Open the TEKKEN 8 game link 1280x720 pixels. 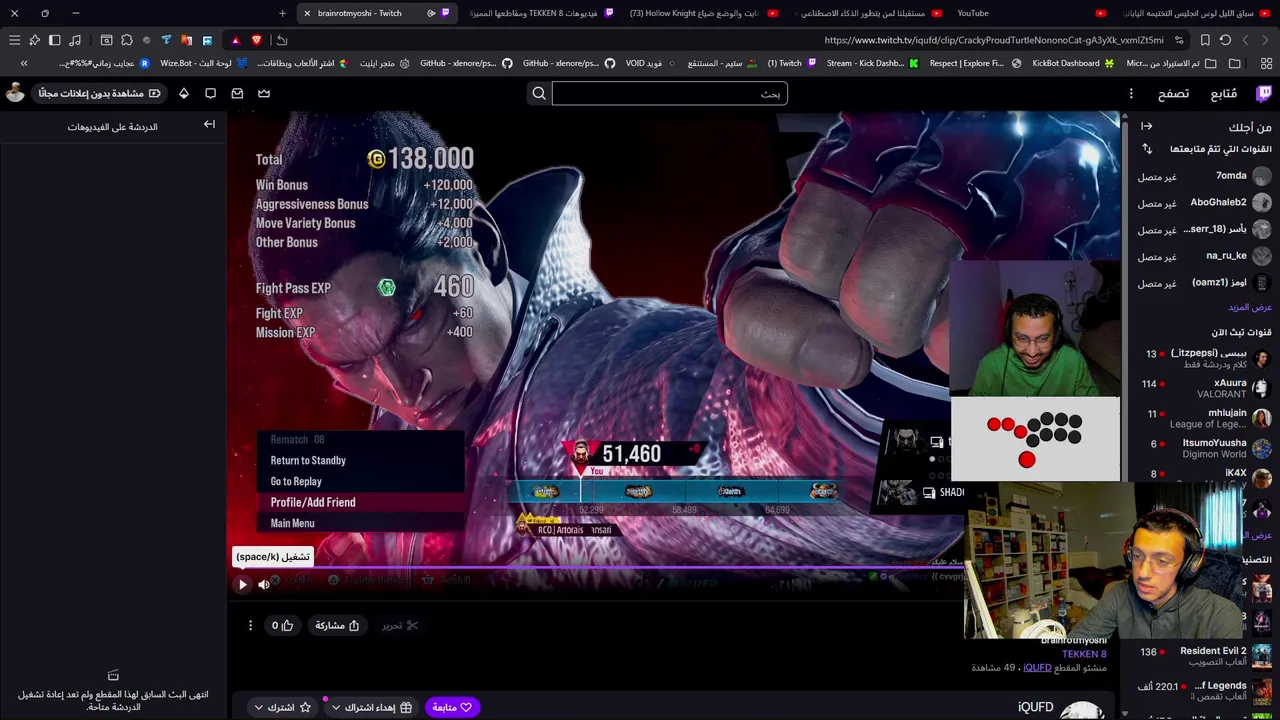coord(1084,654)
